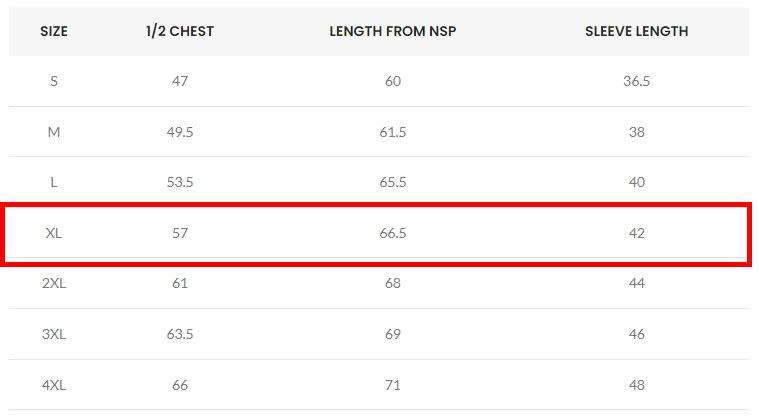Click the 3XL size label

pyautogui.click(x=54, y=334)
